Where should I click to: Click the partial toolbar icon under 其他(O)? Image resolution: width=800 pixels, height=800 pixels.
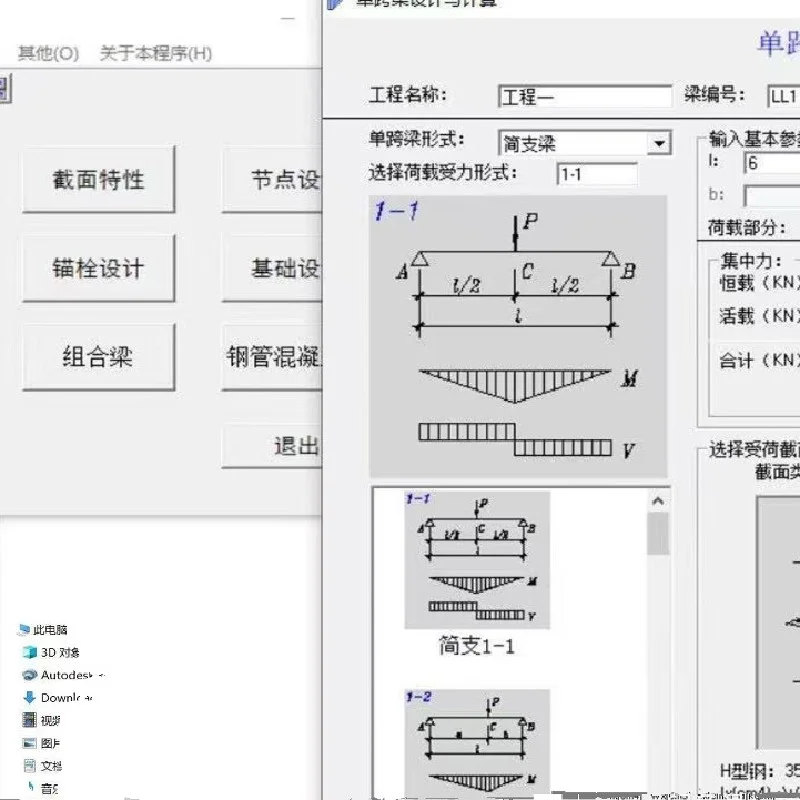[5, 89]
